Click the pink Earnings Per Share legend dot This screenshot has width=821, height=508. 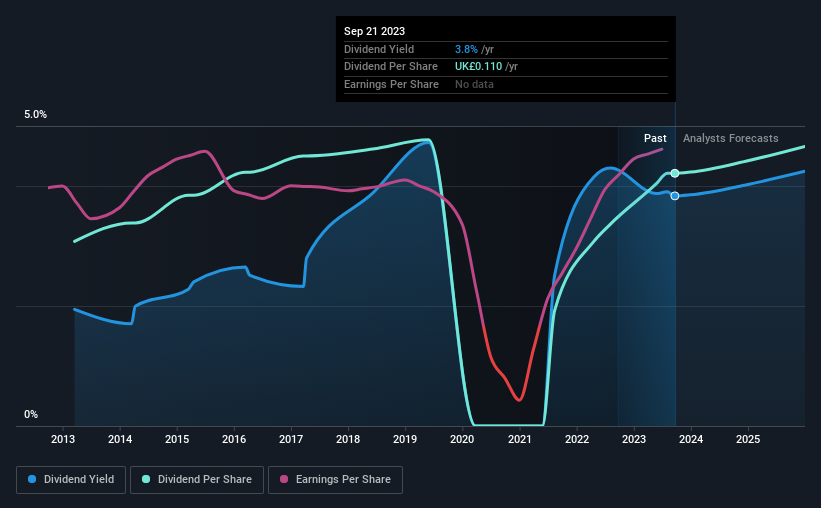coord(284,479)
